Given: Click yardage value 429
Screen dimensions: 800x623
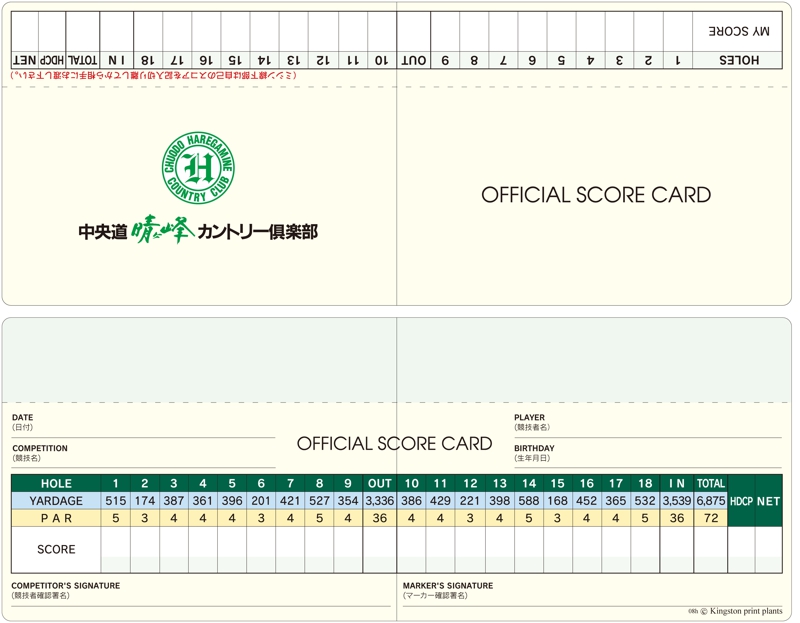Looking at the screenshot, I should [440, 501].
